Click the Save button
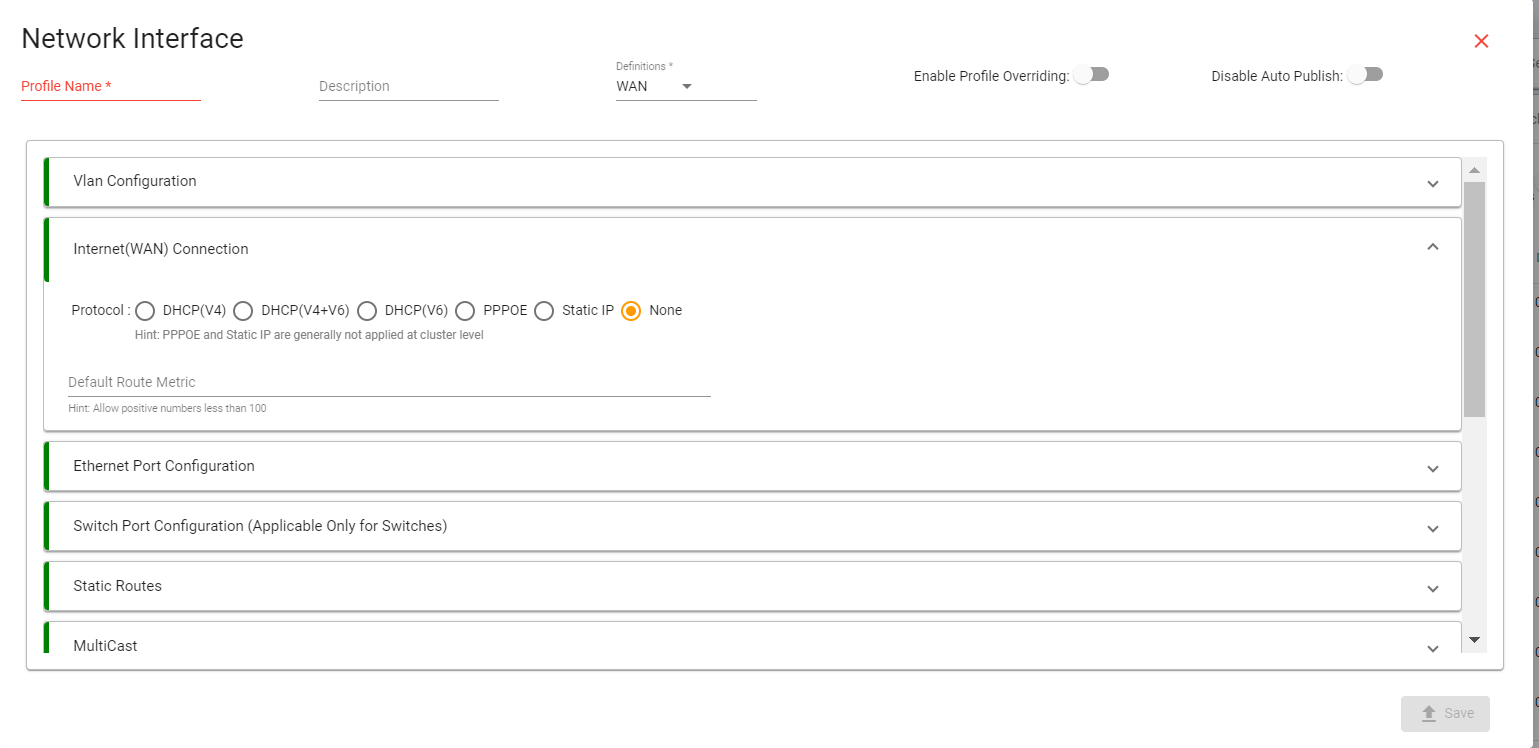The image size is (1539, 748). (x=1445, y=713)
